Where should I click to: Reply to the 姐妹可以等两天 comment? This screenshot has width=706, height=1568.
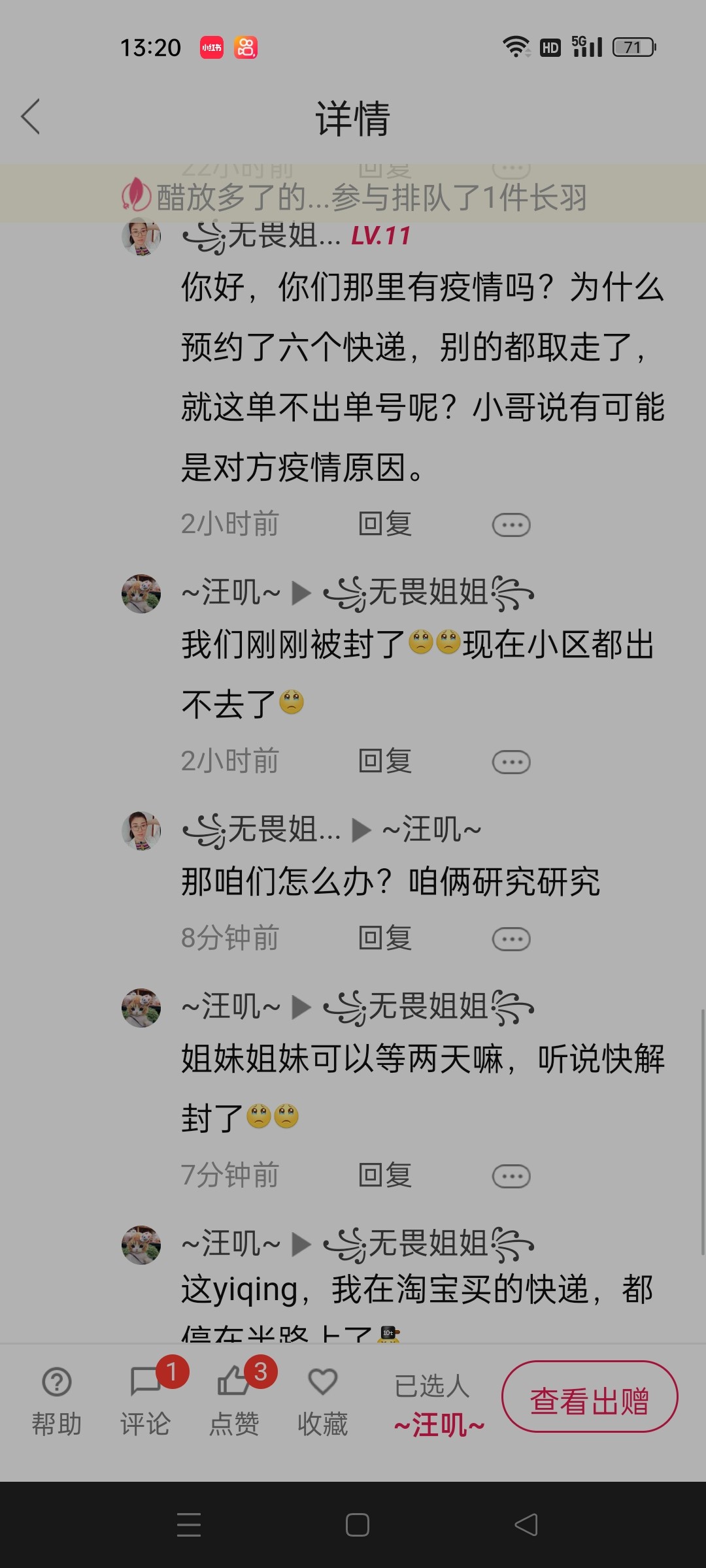point(384,1175)
